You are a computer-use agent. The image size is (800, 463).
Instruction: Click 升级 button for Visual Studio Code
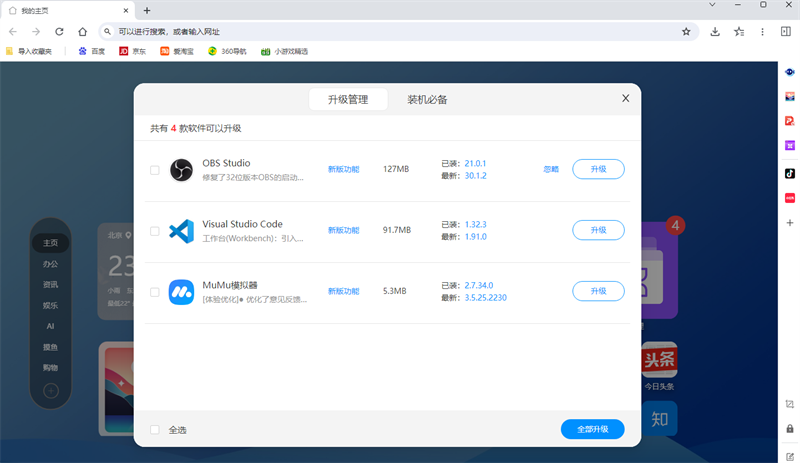coord(598,230)
